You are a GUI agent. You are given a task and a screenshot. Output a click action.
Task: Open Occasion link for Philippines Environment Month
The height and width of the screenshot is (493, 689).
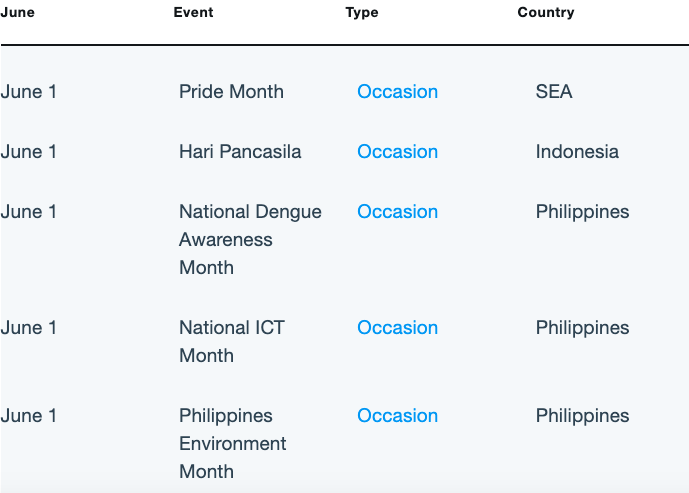click(397, 416)
